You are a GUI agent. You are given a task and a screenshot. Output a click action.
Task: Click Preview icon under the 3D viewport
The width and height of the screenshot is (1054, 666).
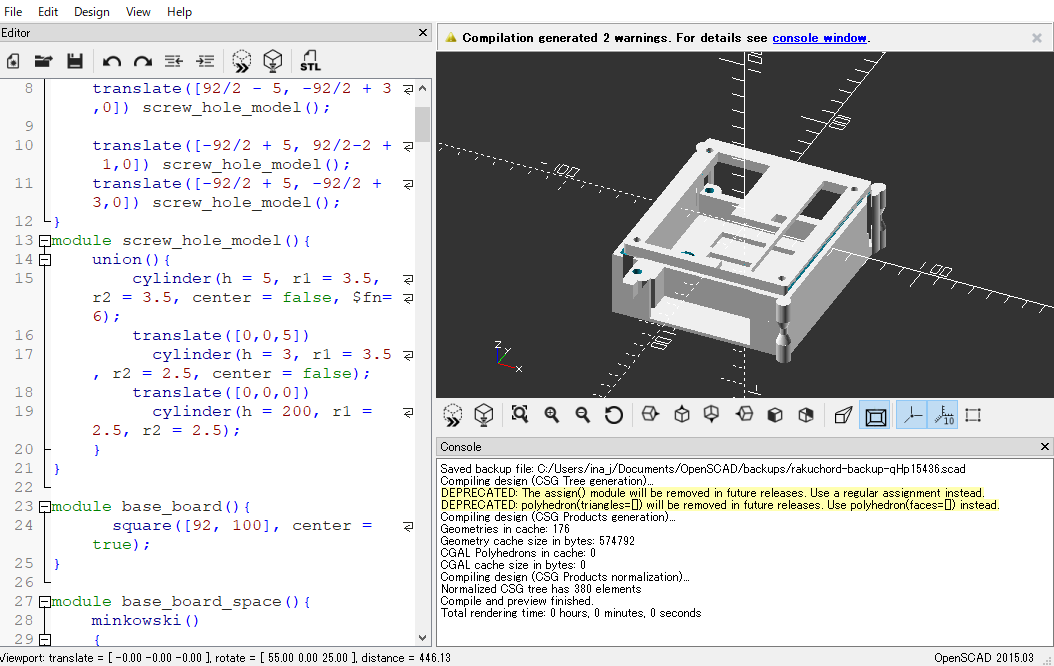point(453,415)
